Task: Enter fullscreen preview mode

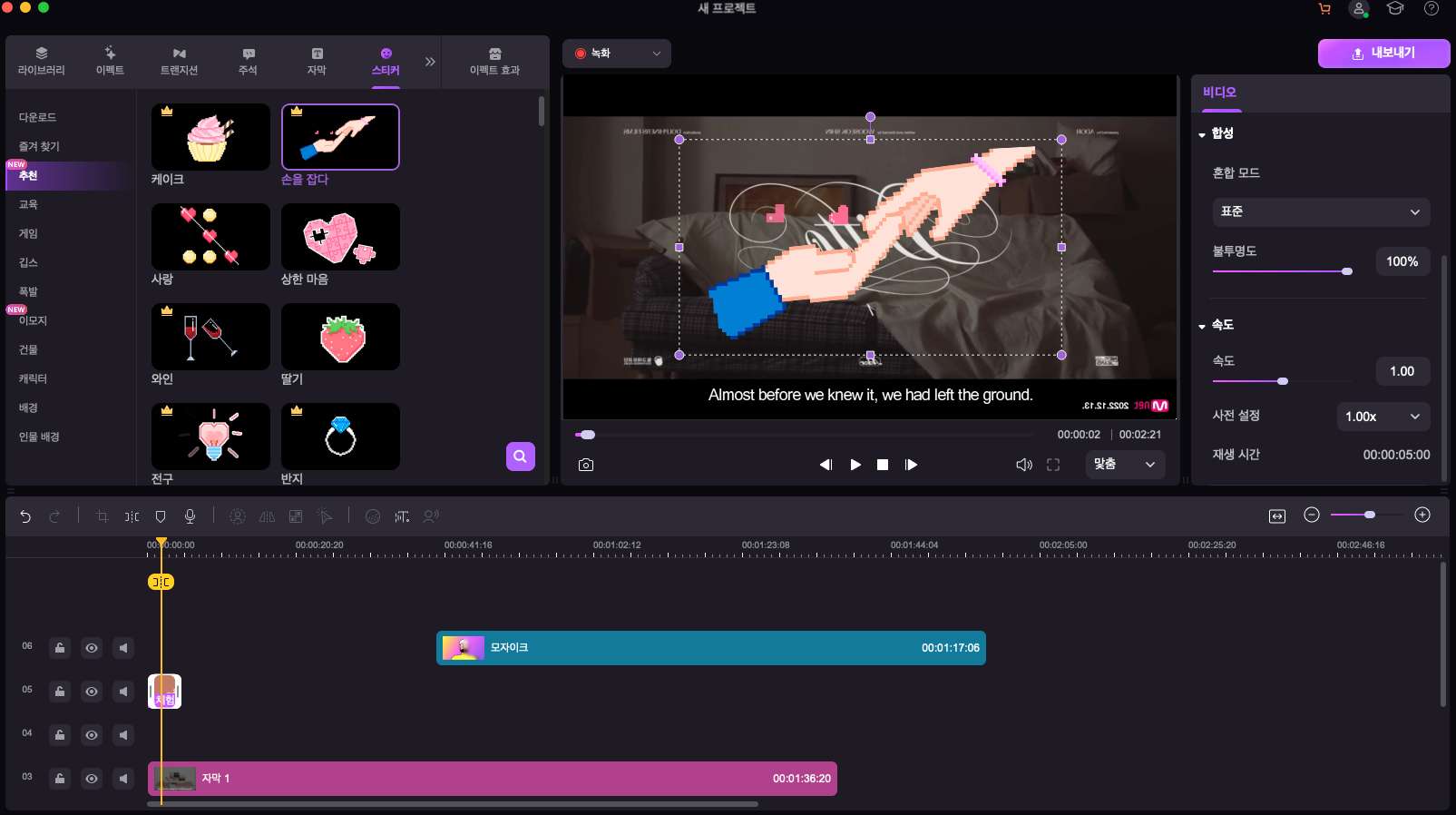Action: coord(1053,465)
